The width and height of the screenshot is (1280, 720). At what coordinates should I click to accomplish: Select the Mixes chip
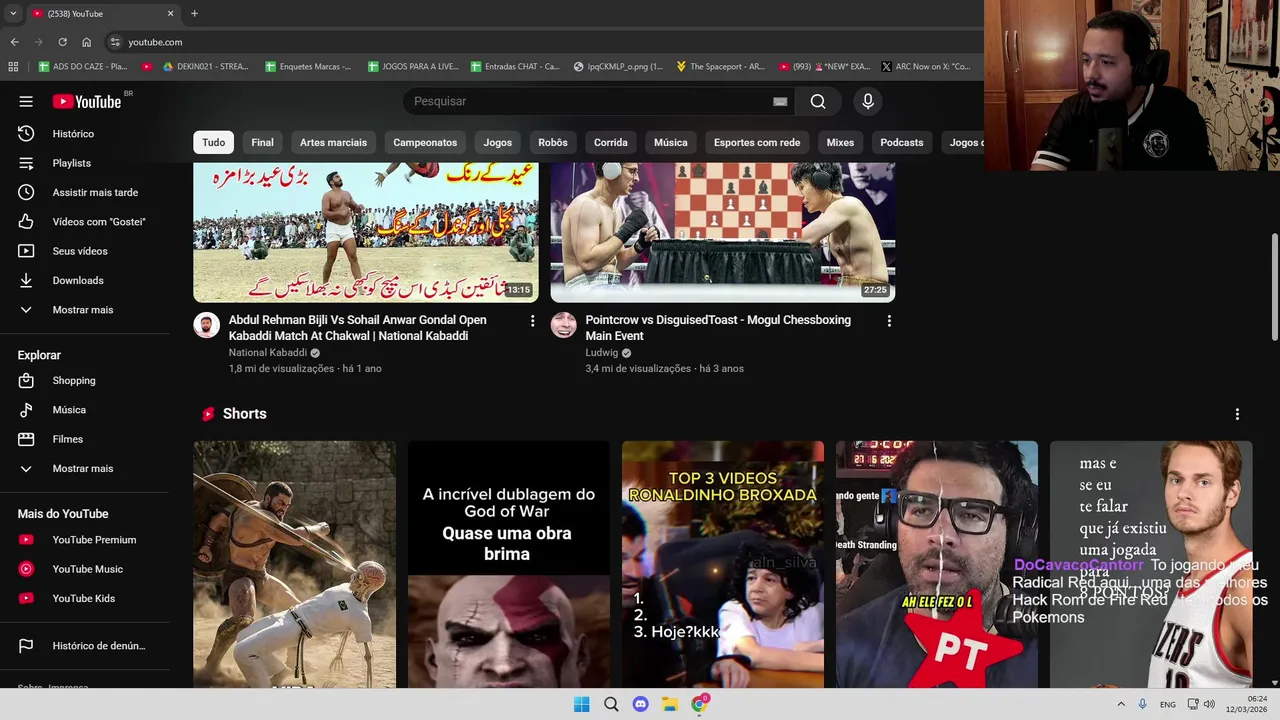[840, 142]
